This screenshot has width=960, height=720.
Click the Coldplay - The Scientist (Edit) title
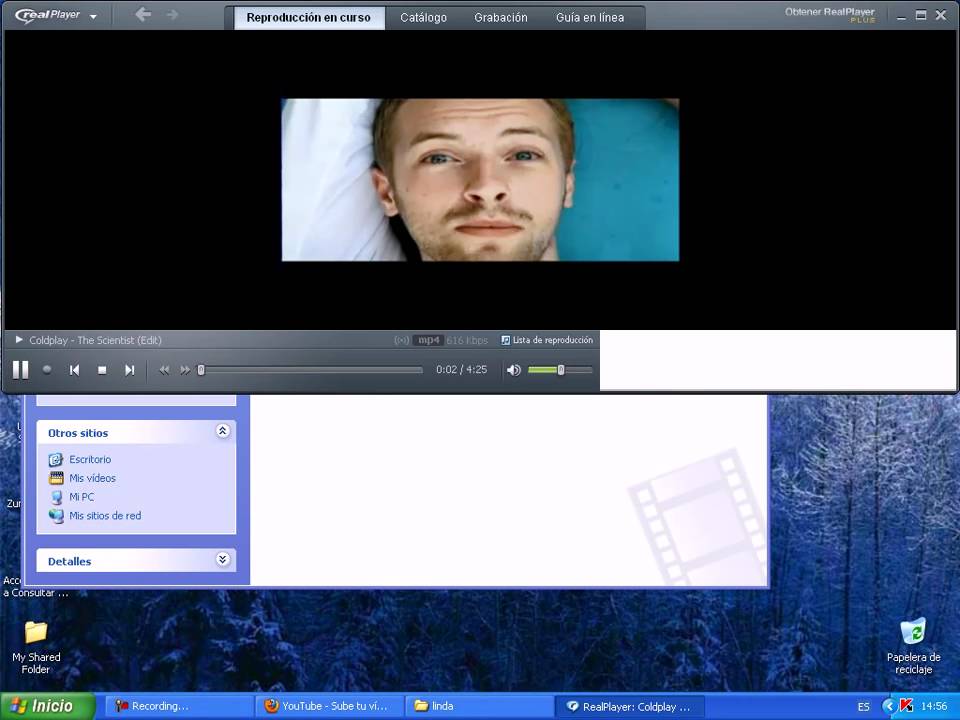pyautogui.click(x=96, y=340)
